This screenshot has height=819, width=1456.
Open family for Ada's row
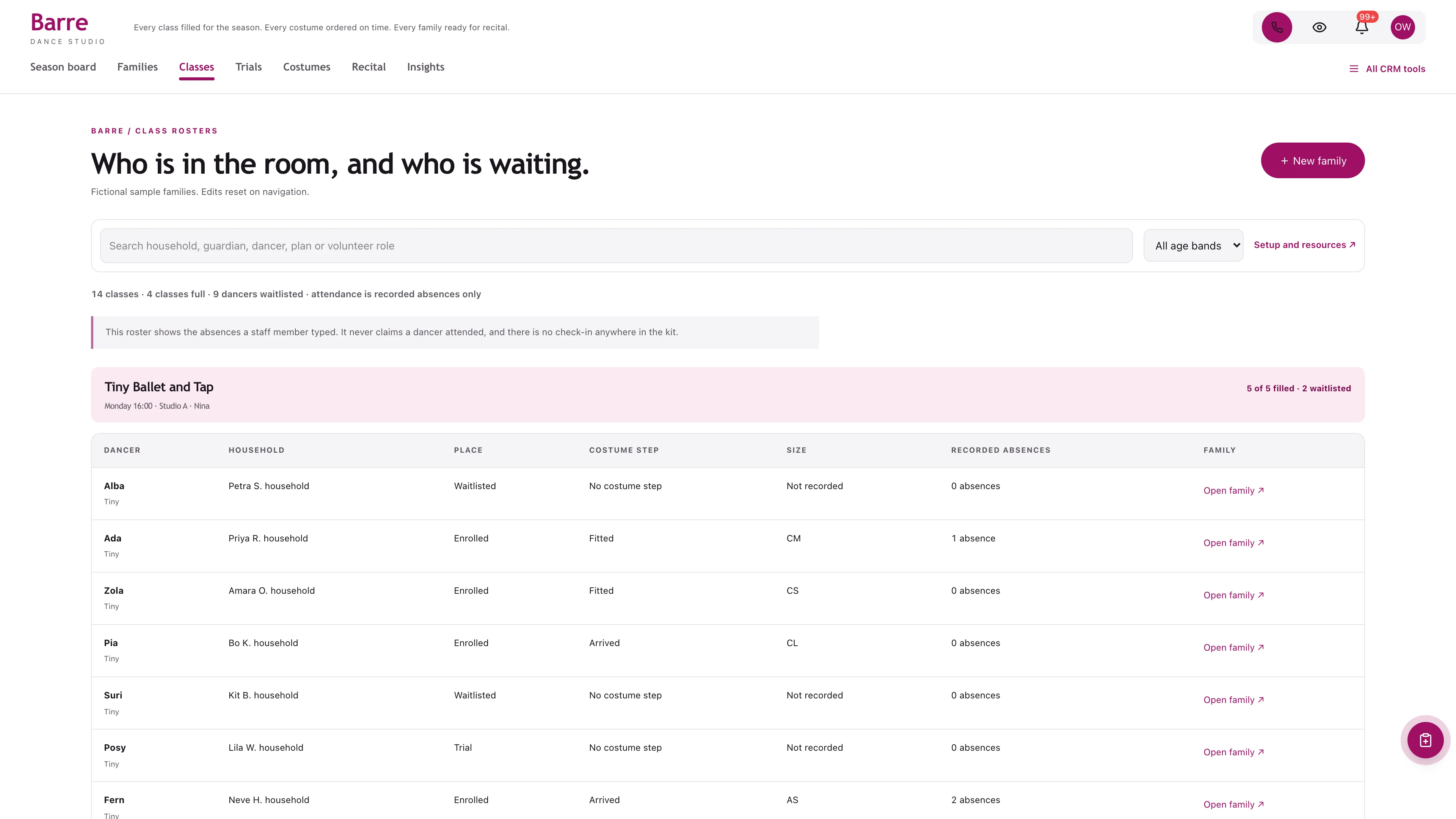(1233, 543)
